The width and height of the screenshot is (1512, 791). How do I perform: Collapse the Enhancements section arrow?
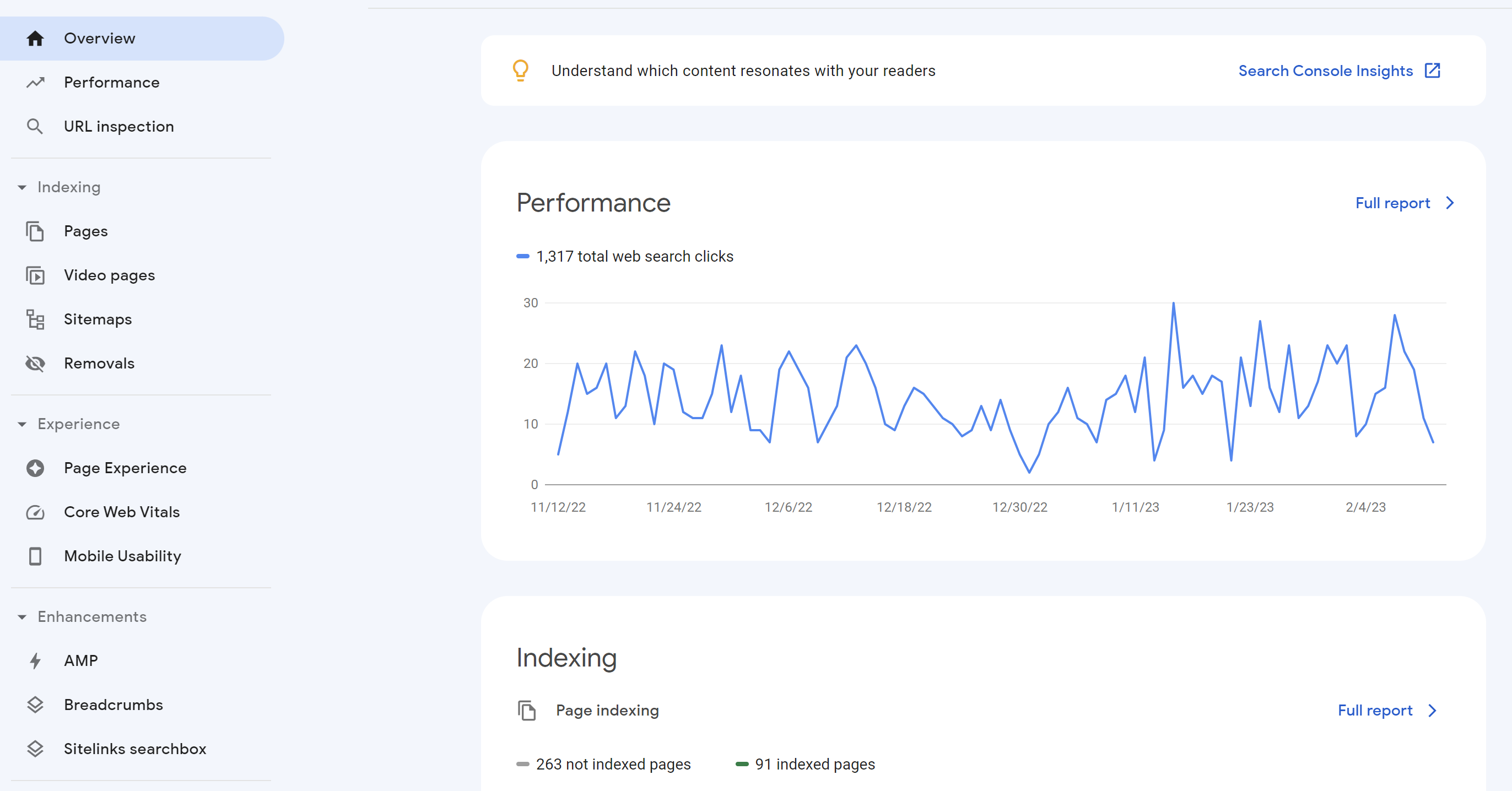(22, 617)
